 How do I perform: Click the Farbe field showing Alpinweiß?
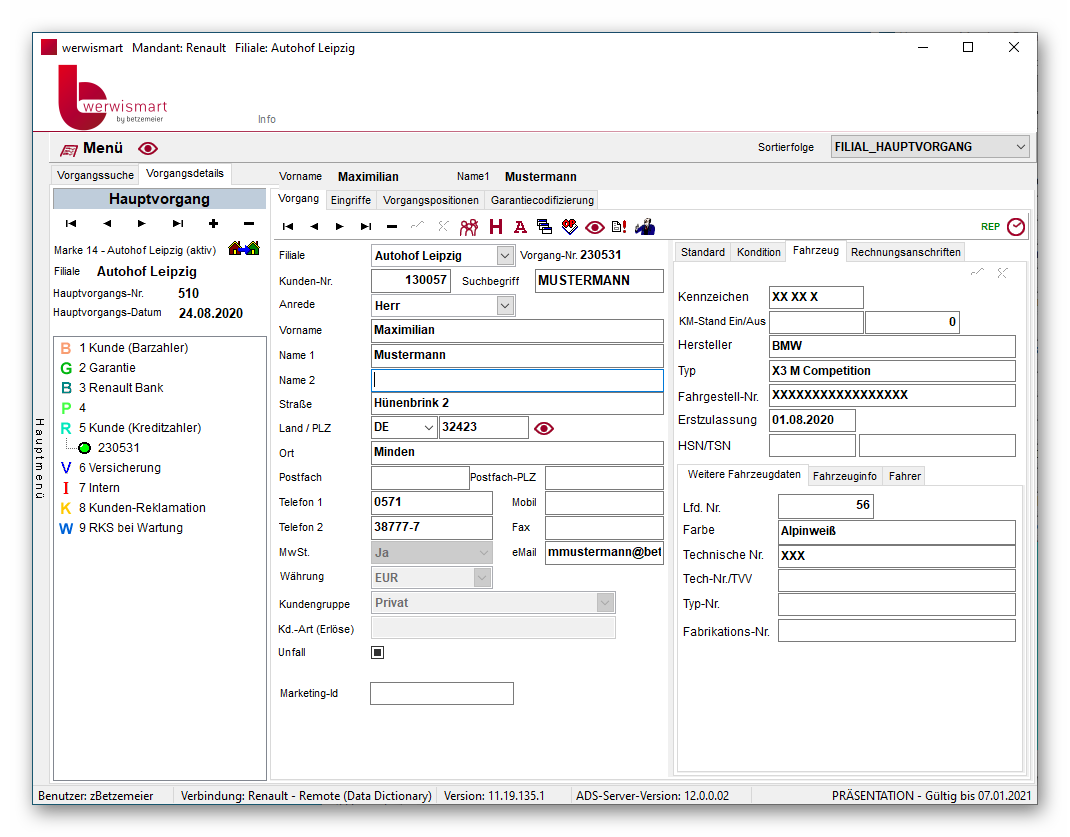pos(896,531)
